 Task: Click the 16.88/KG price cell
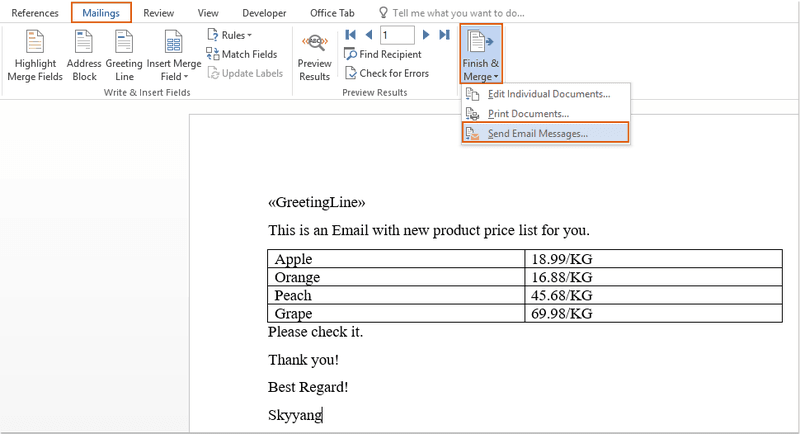click(654, 277)
